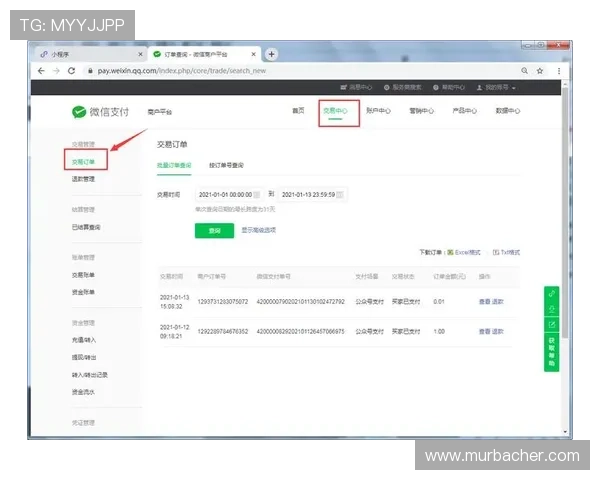Click the 微信支付 logo

tap(100, 112)
